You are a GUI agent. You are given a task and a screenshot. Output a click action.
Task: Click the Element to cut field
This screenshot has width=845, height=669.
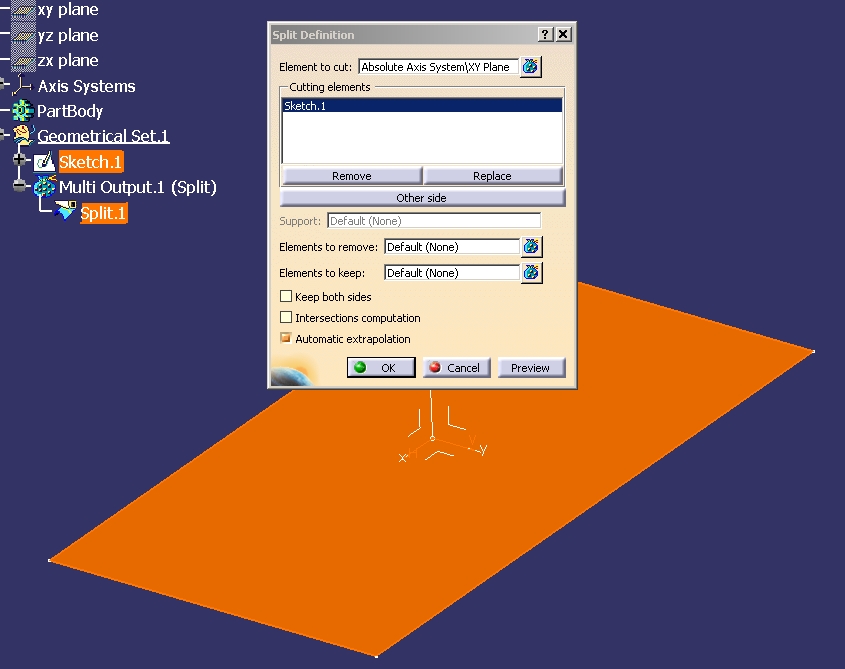click(438, 67)
